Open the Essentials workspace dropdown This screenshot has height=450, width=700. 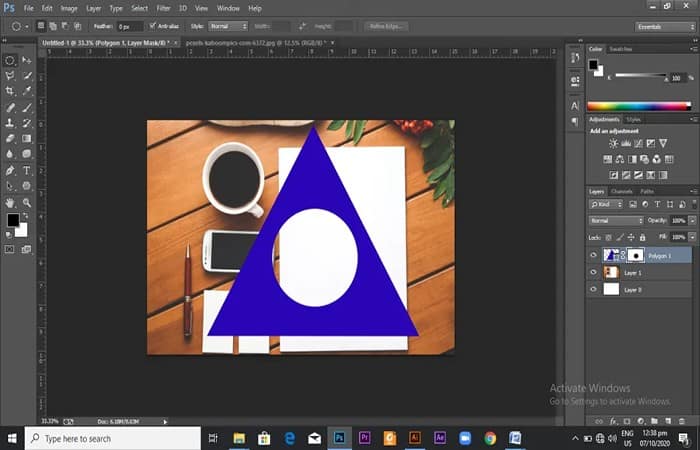pos(665,27)
